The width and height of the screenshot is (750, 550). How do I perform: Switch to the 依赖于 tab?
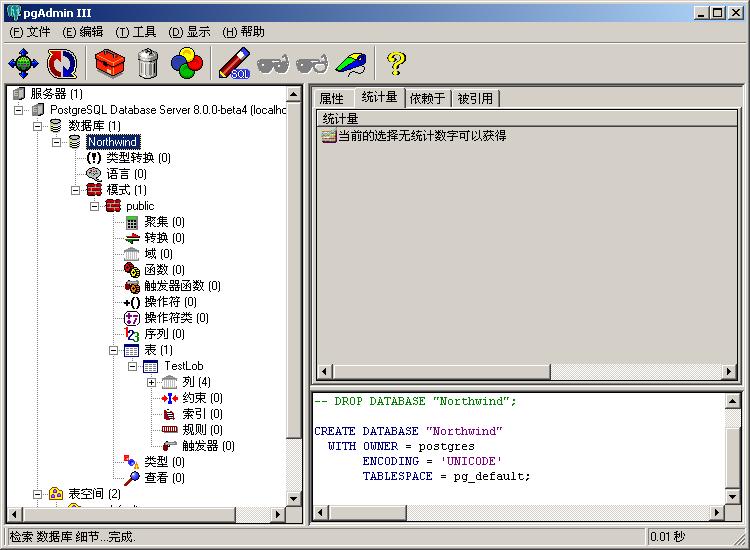(x=428, y=99)
